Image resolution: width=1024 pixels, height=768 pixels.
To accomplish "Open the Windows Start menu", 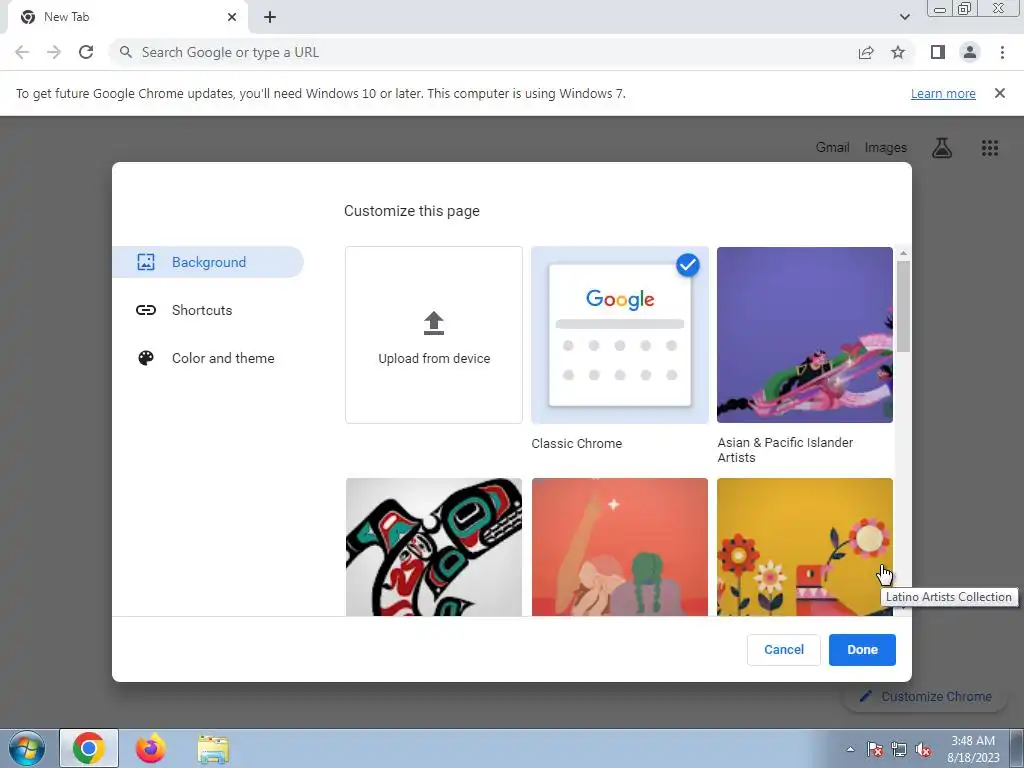I will pos(27,748).
